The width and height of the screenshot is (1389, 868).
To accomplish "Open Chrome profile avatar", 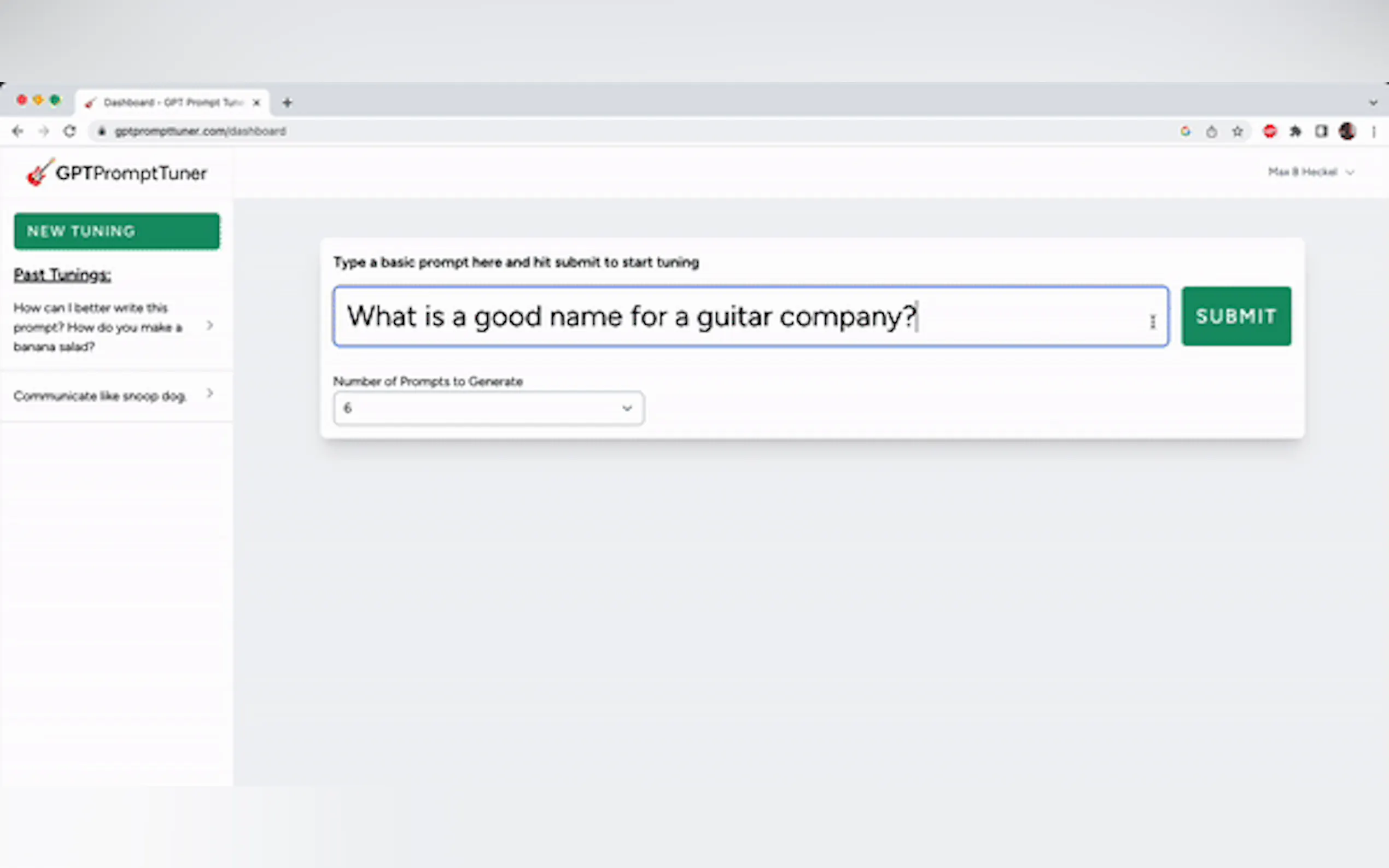I will [1347, 132].
